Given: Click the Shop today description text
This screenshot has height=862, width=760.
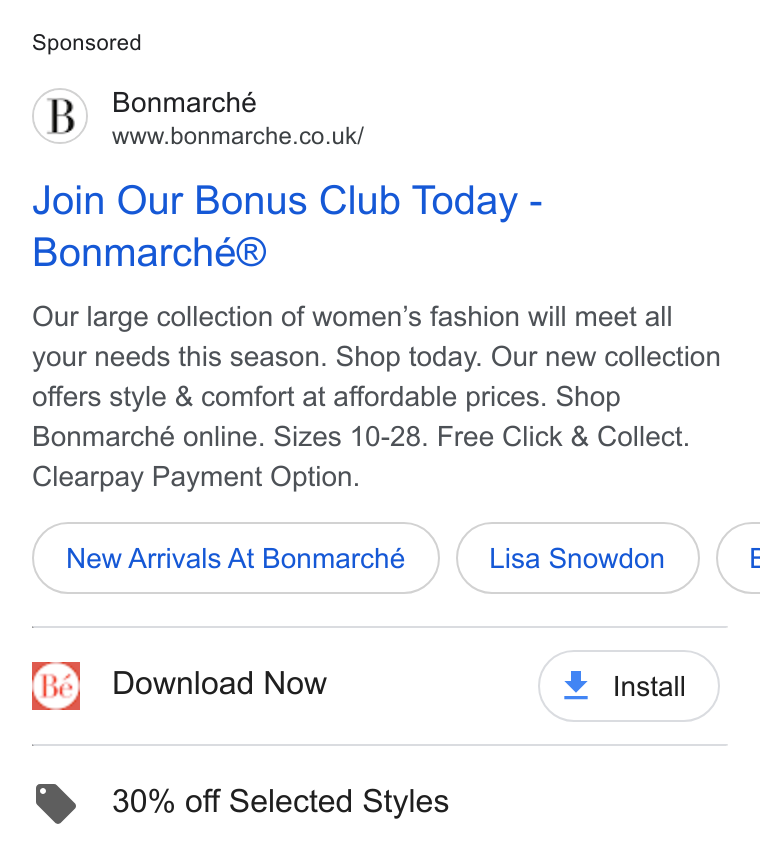Looking at the screenshot, I should click(x=409, y=357).
